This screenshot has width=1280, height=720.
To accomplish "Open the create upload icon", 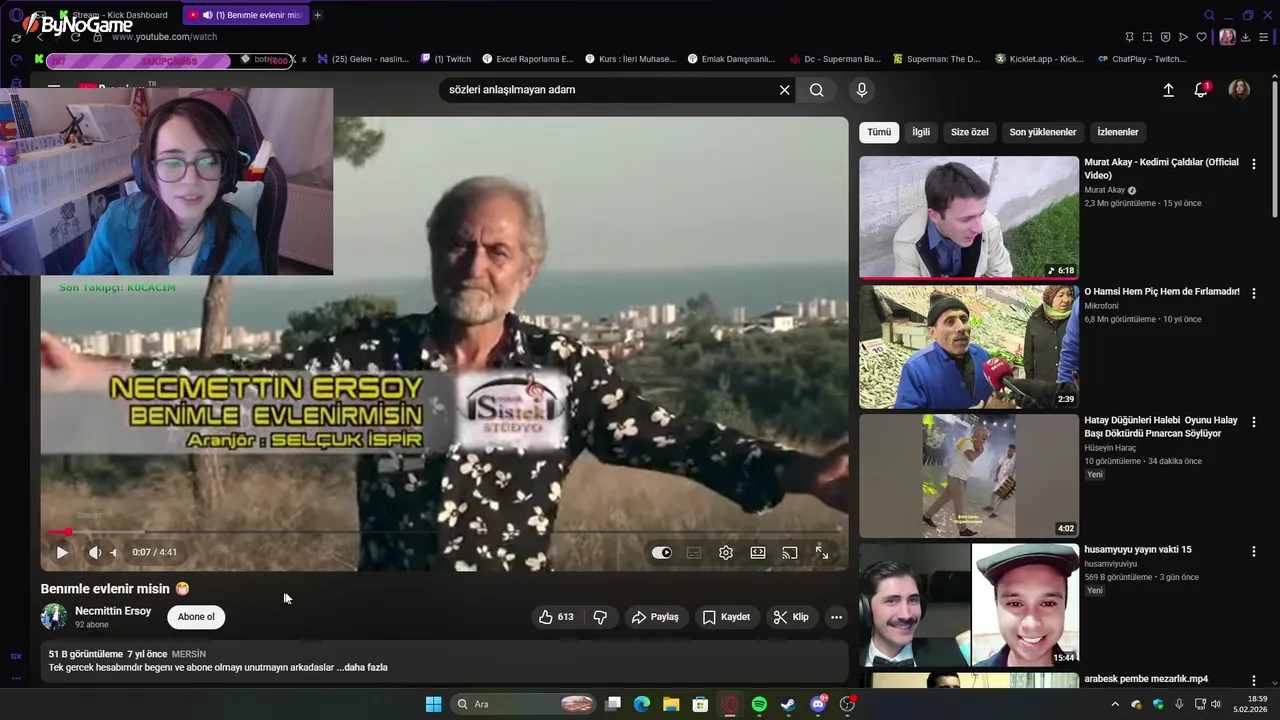I will click(1168, 90).
